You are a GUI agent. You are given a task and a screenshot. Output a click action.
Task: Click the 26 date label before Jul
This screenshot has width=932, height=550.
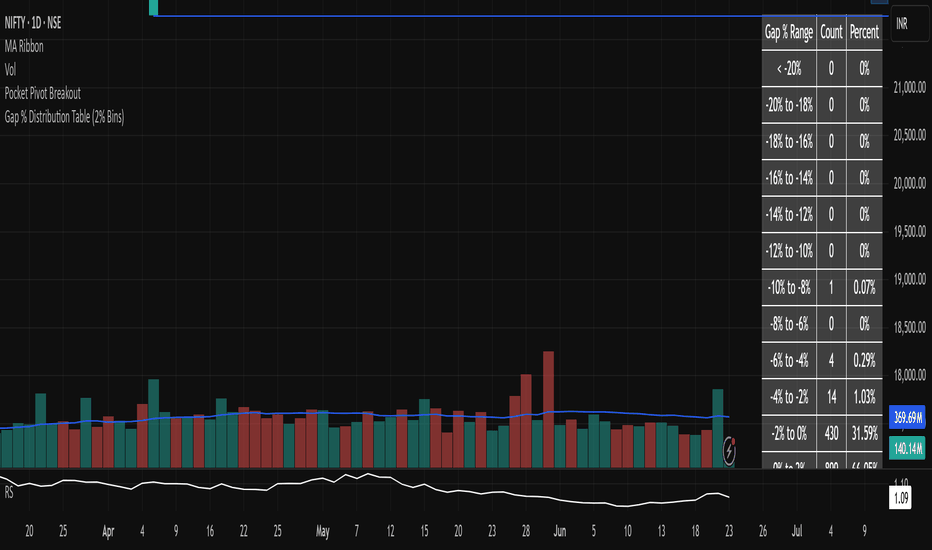tap(763, 531)
